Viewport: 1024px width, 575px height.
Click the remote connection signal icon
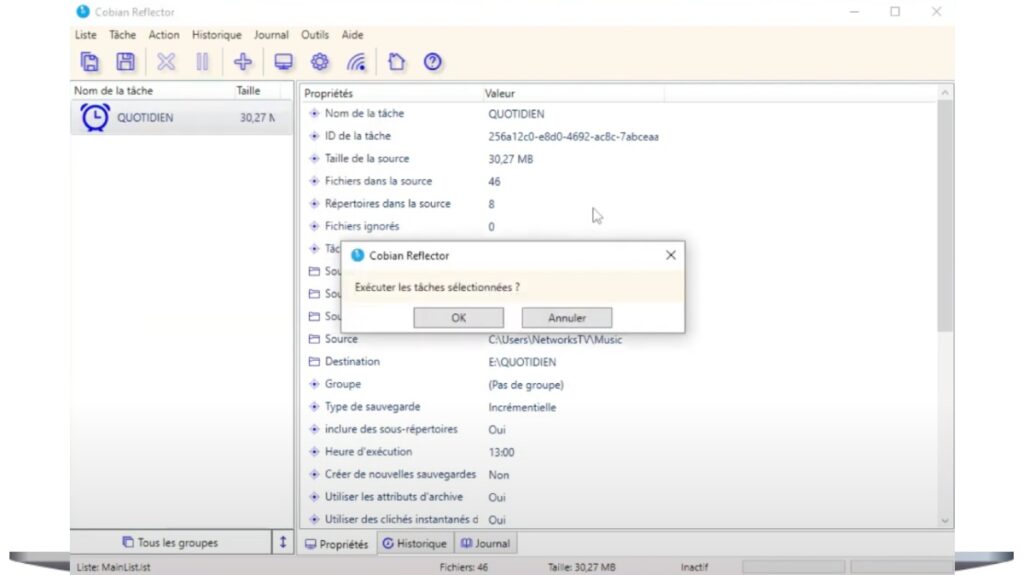[357, 62]
